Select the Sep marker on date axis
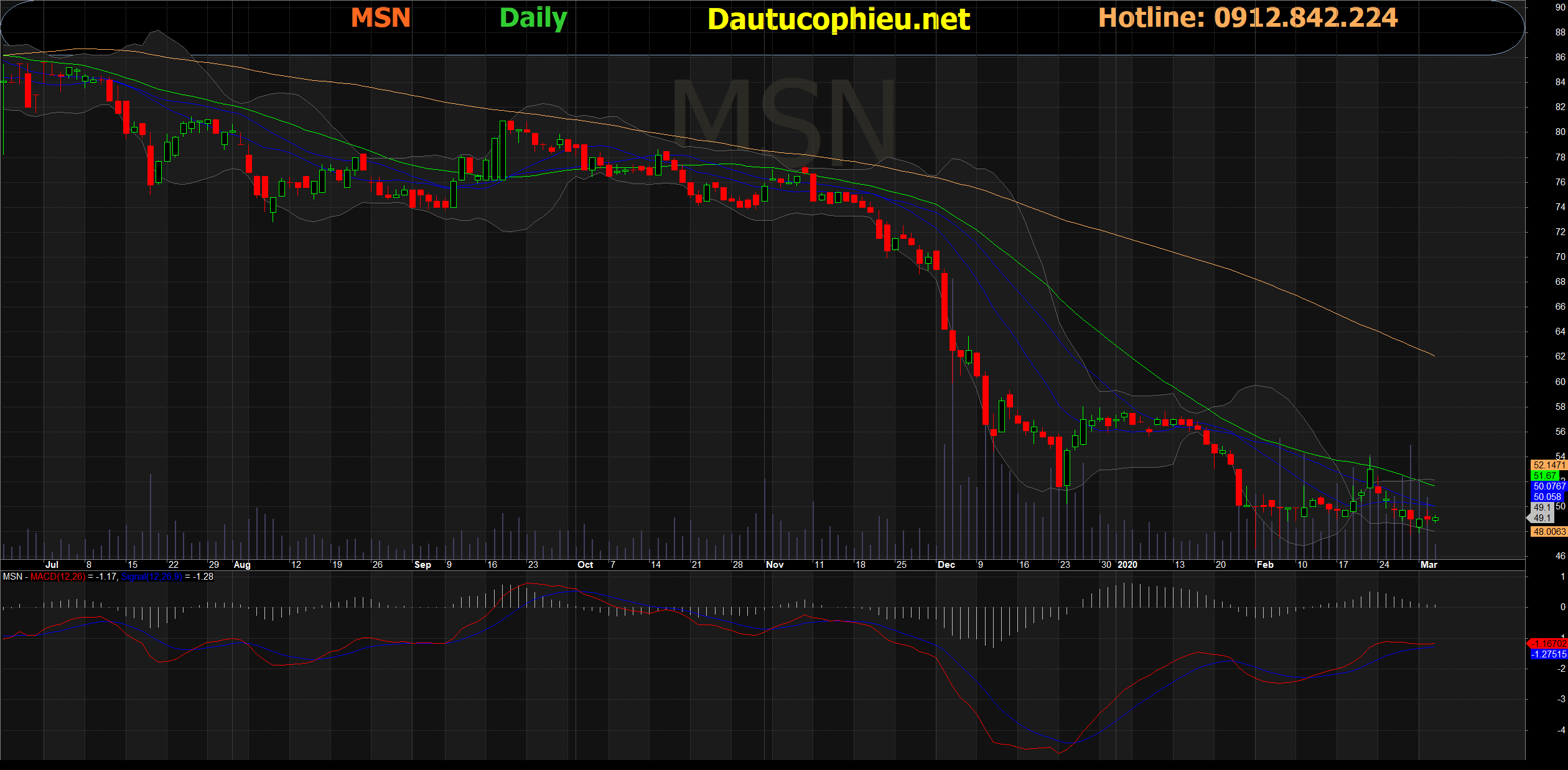1568x770 pixels. click(x=422, y=564)
